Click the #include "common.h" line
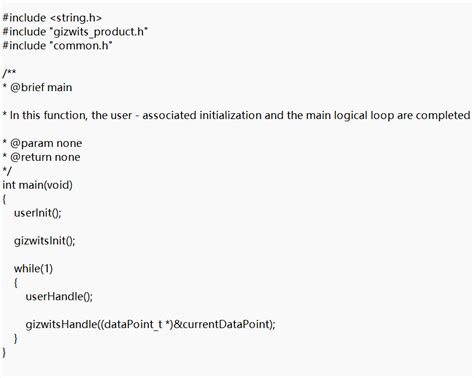 [x=57, y=46]
